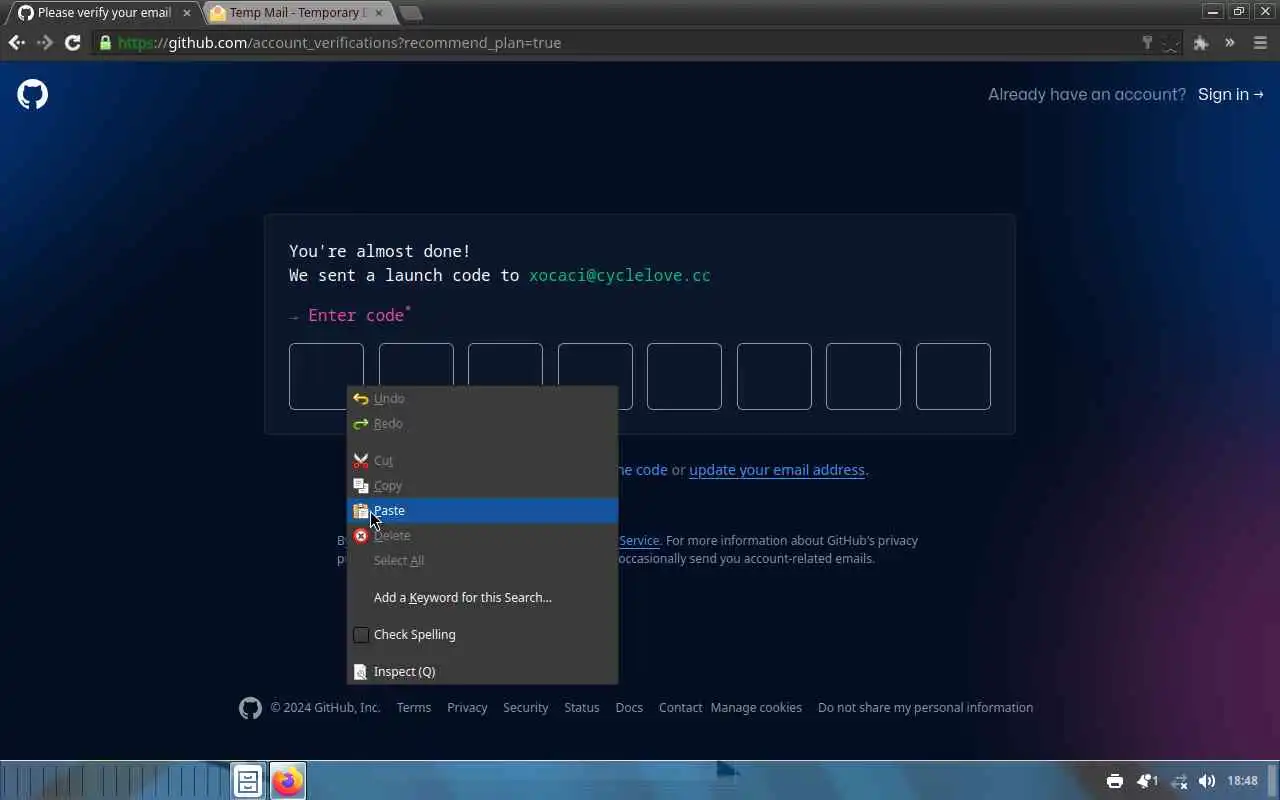Open the Security link in the footer

tap(526, 708)
